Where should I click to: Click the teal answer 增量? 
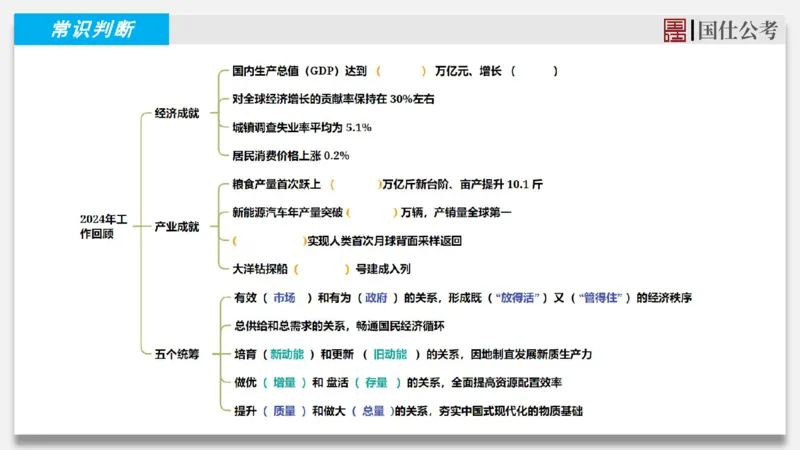click(284, 383)
